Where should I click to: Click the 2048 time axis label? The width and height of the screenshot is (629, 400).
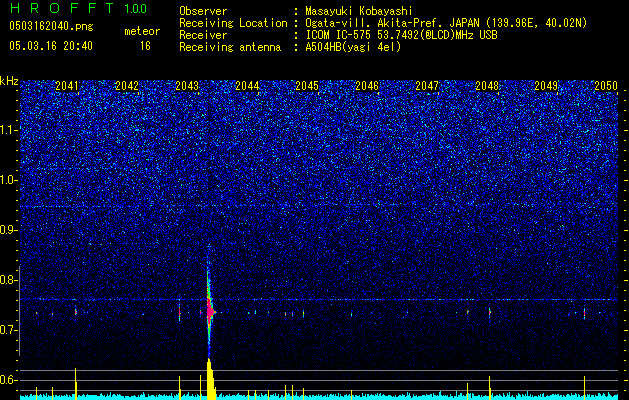pos(487,86)
